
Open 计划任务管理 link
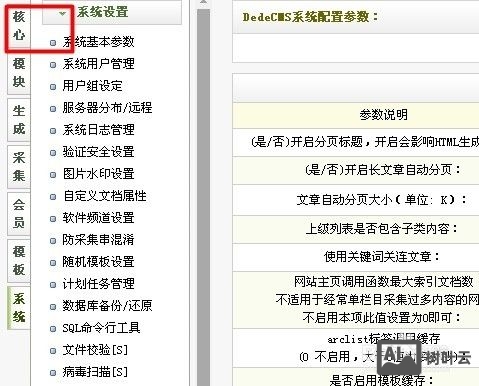98,284
